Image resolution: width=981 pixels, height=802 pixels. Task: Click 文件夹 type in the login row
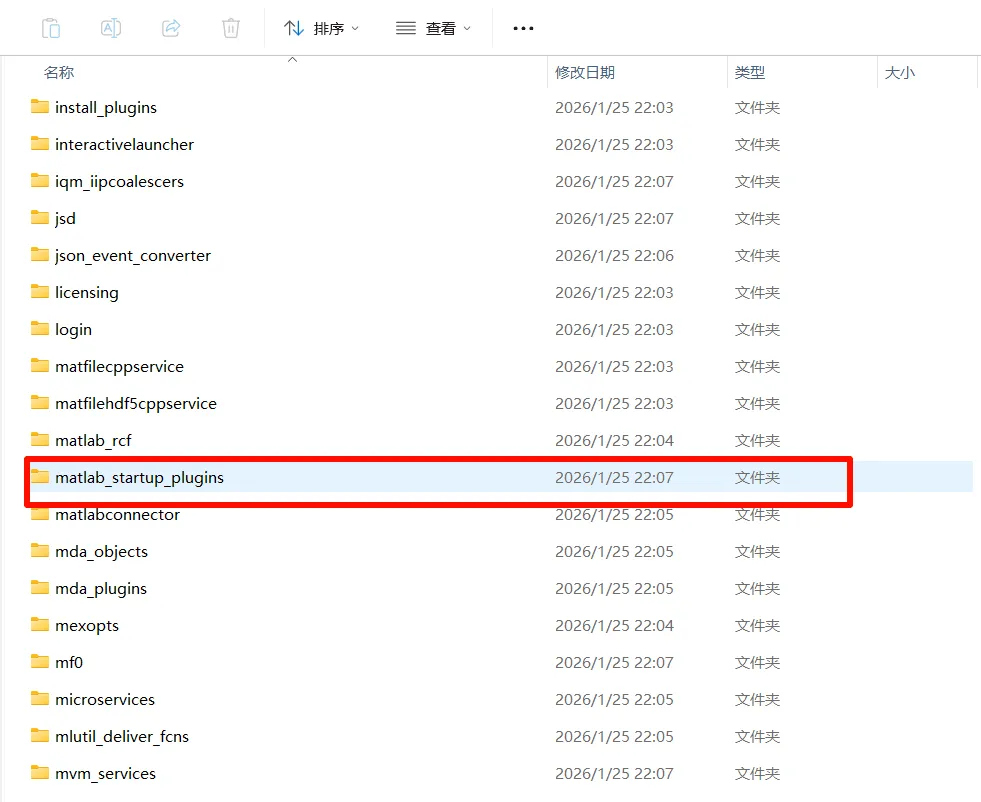click(757, 330)
